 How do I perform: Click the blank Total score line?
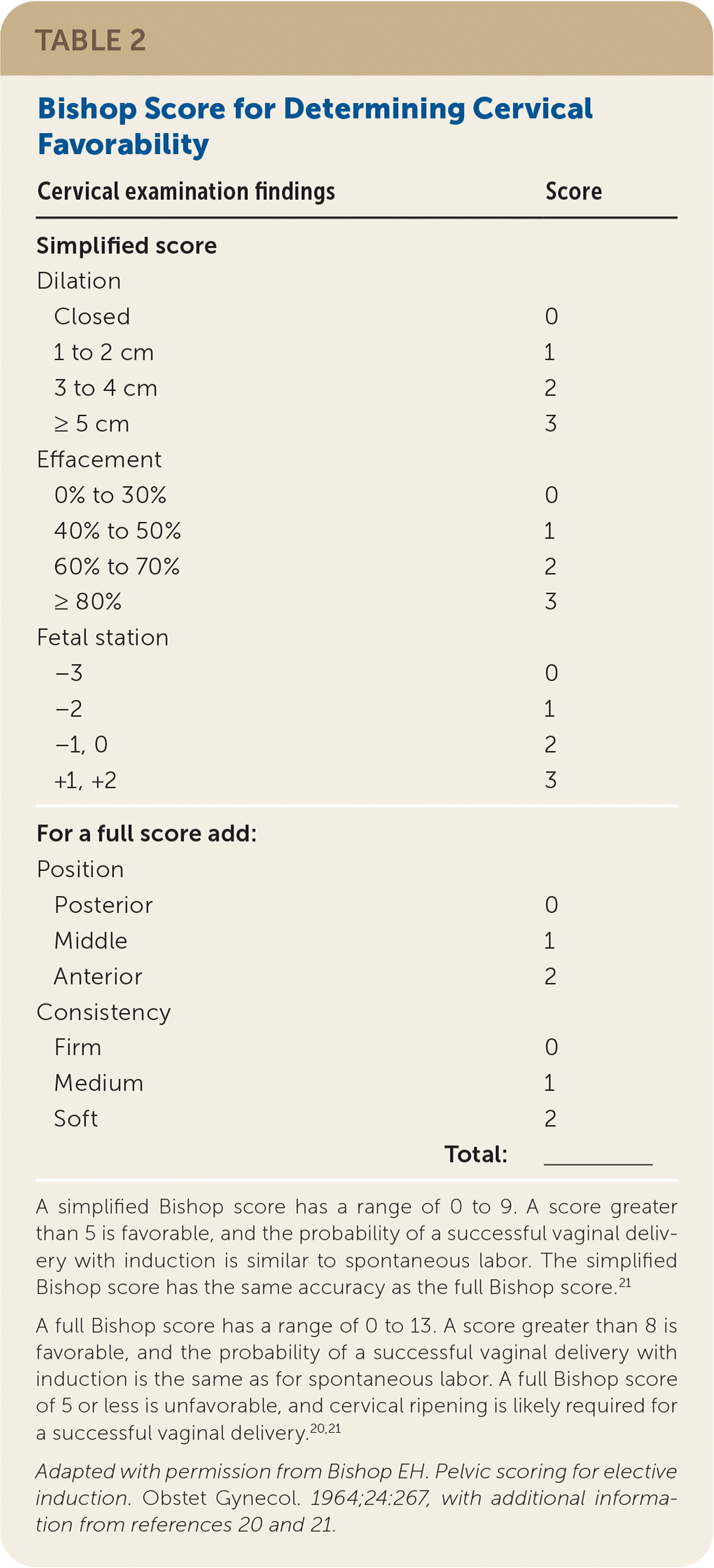[598, 1156]
